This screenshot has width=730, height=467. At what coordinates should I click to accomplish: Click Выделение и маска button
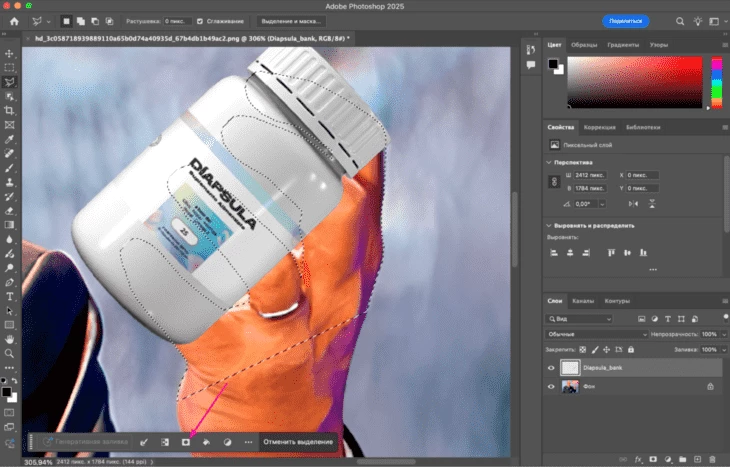pyautogui.click(x=291, y=21)
